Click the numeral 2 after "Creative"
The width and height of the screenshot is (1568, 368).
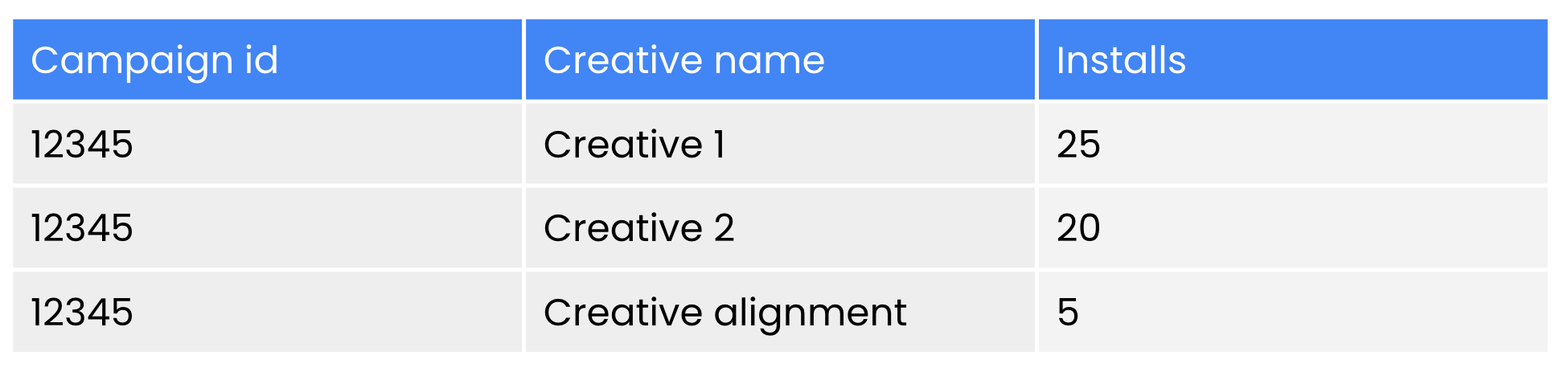tap(724, 228)
